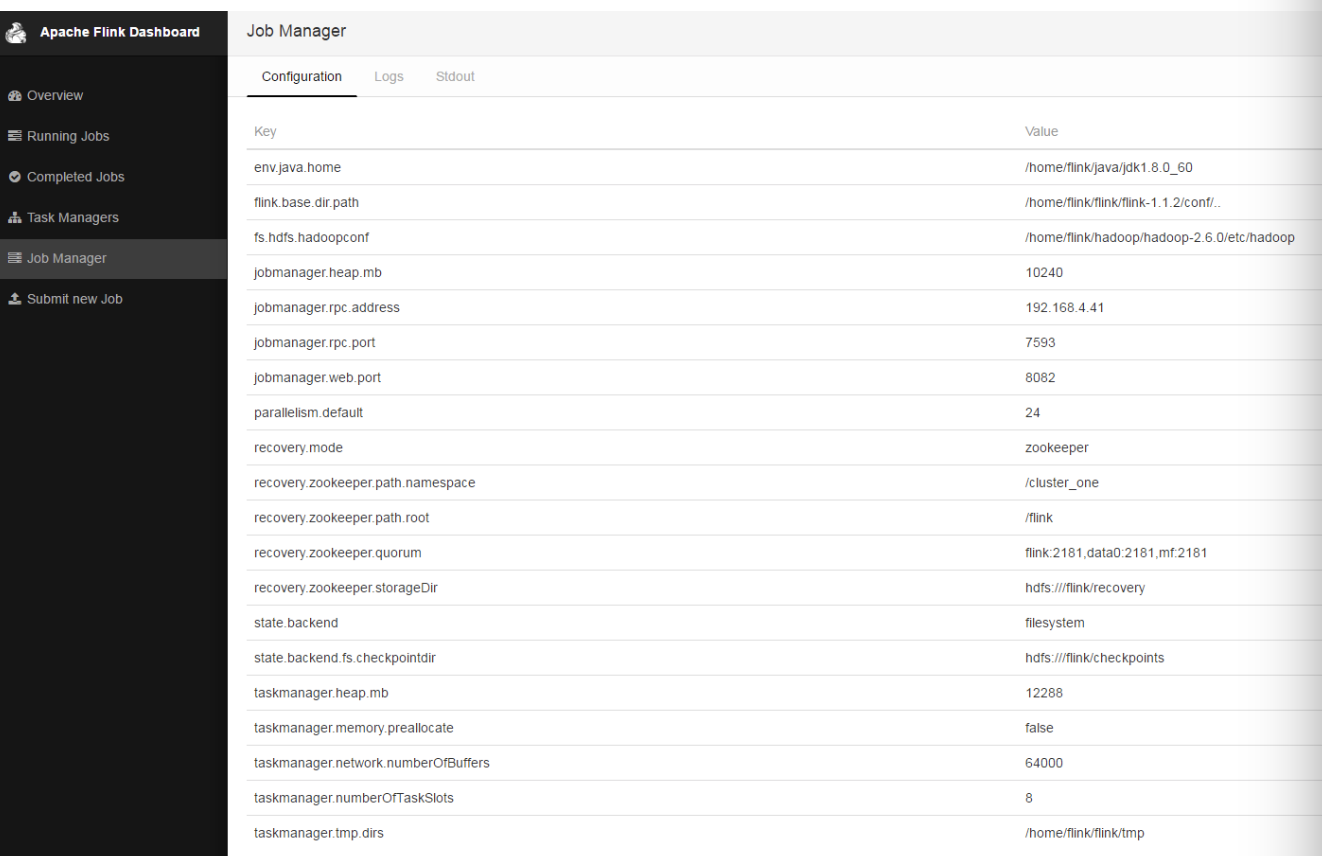Click the filesystem value
Viewport: 1322px width, 856px height.
click(x=1055, y=623)
